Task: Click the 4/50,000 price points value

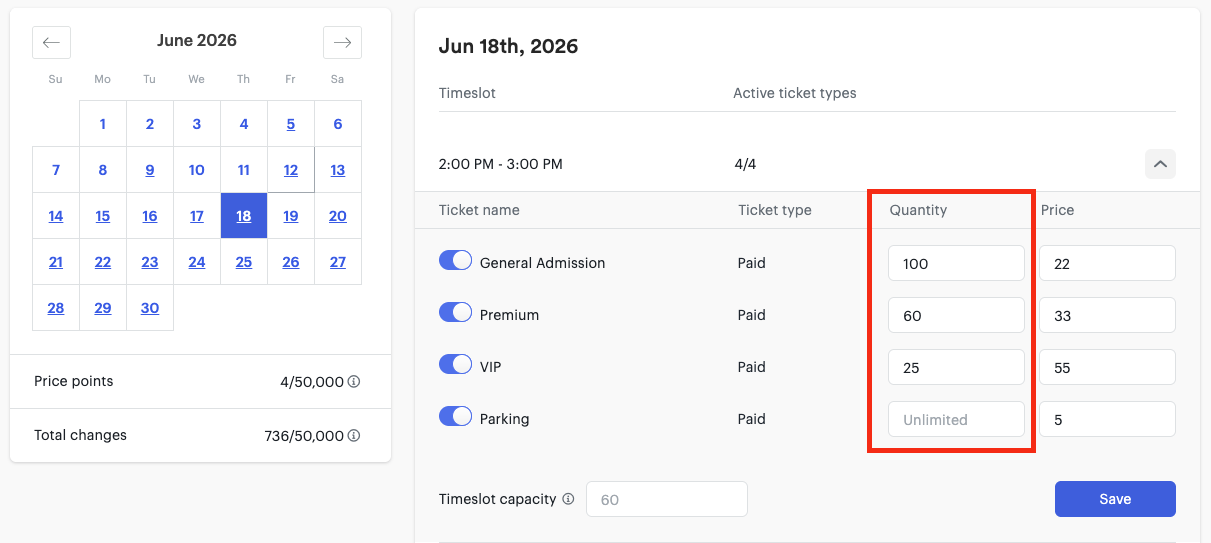Action: 312,382
